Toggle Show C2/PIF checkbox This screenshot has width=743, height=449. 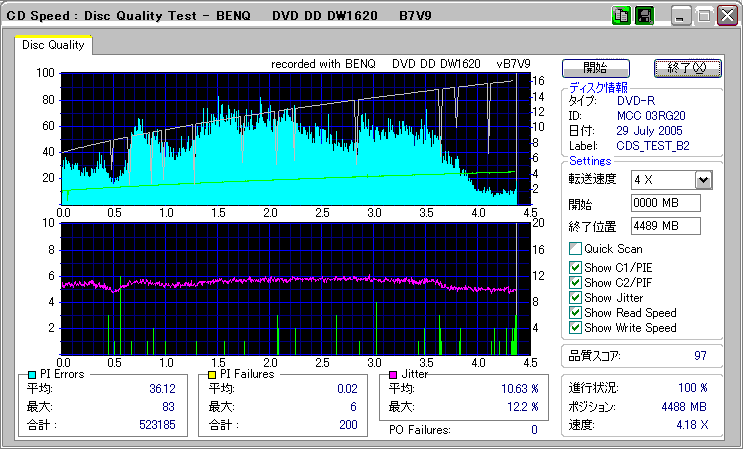click(575, 282)
